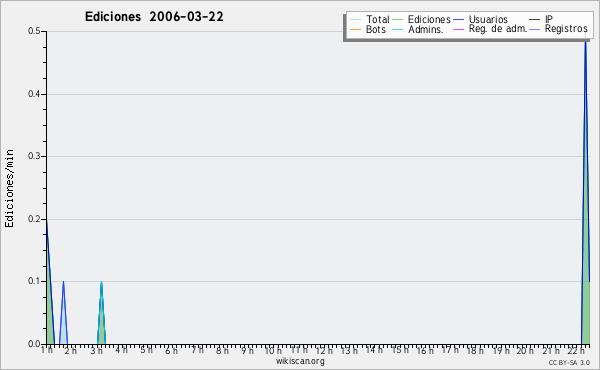This screenshot has height=370, width=600.
Task: Click the cyan-green spike near 3 h
Action: tap(101, 313)
